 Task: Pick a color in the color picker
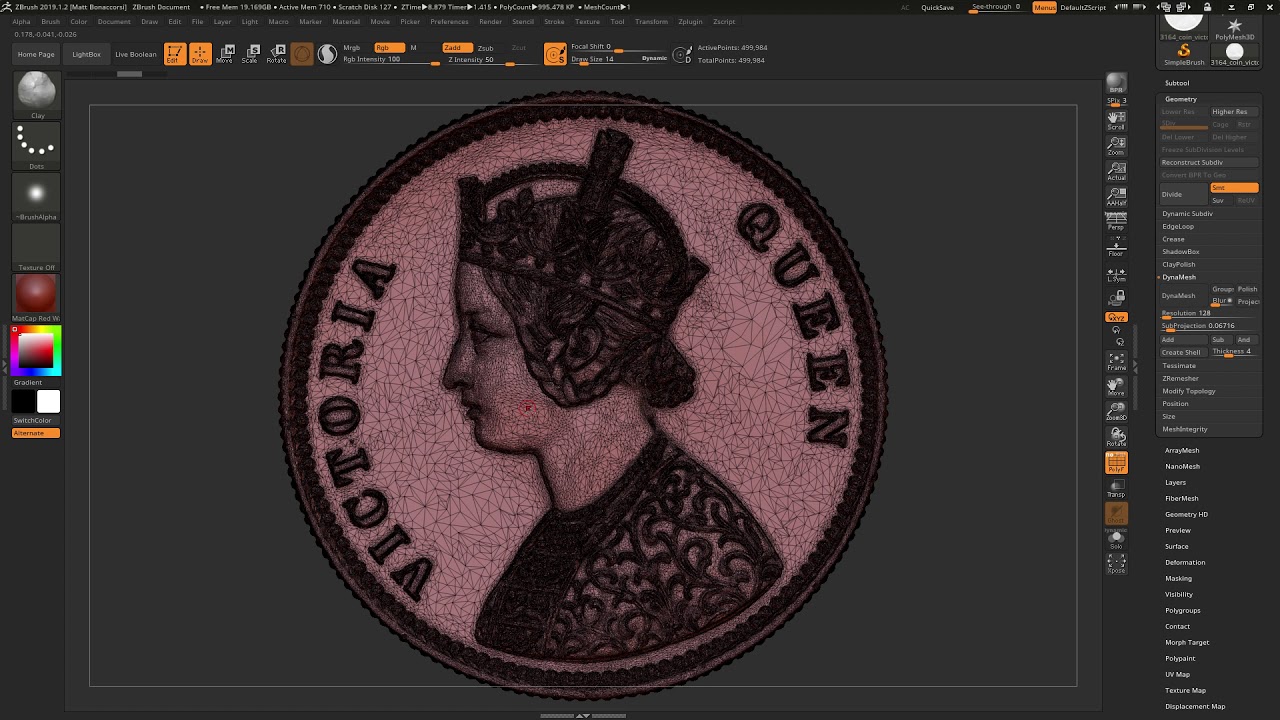tap(36, 350)
